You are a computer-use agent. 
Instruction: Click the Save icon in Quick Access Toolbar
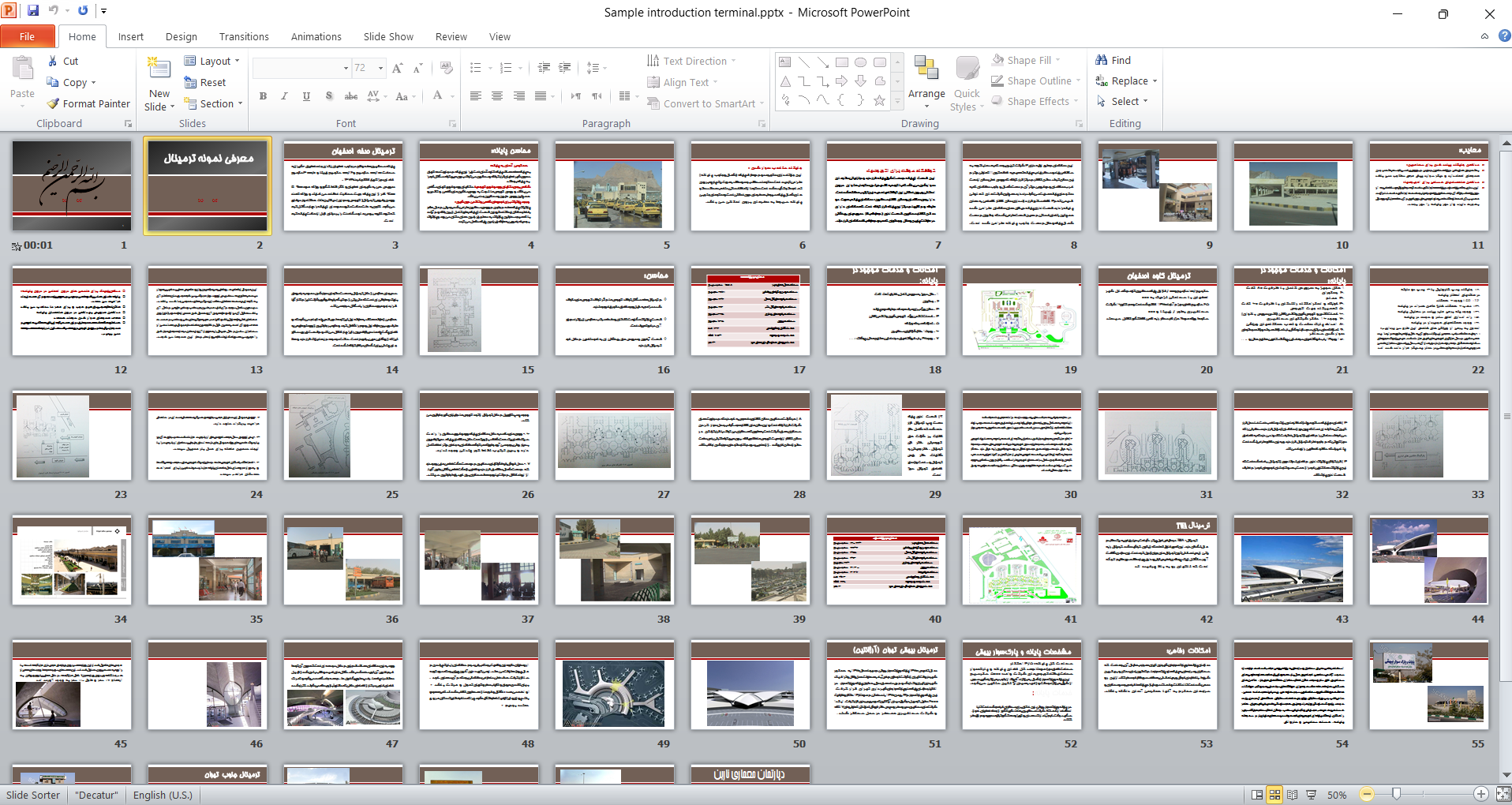(x=33, y=11)
